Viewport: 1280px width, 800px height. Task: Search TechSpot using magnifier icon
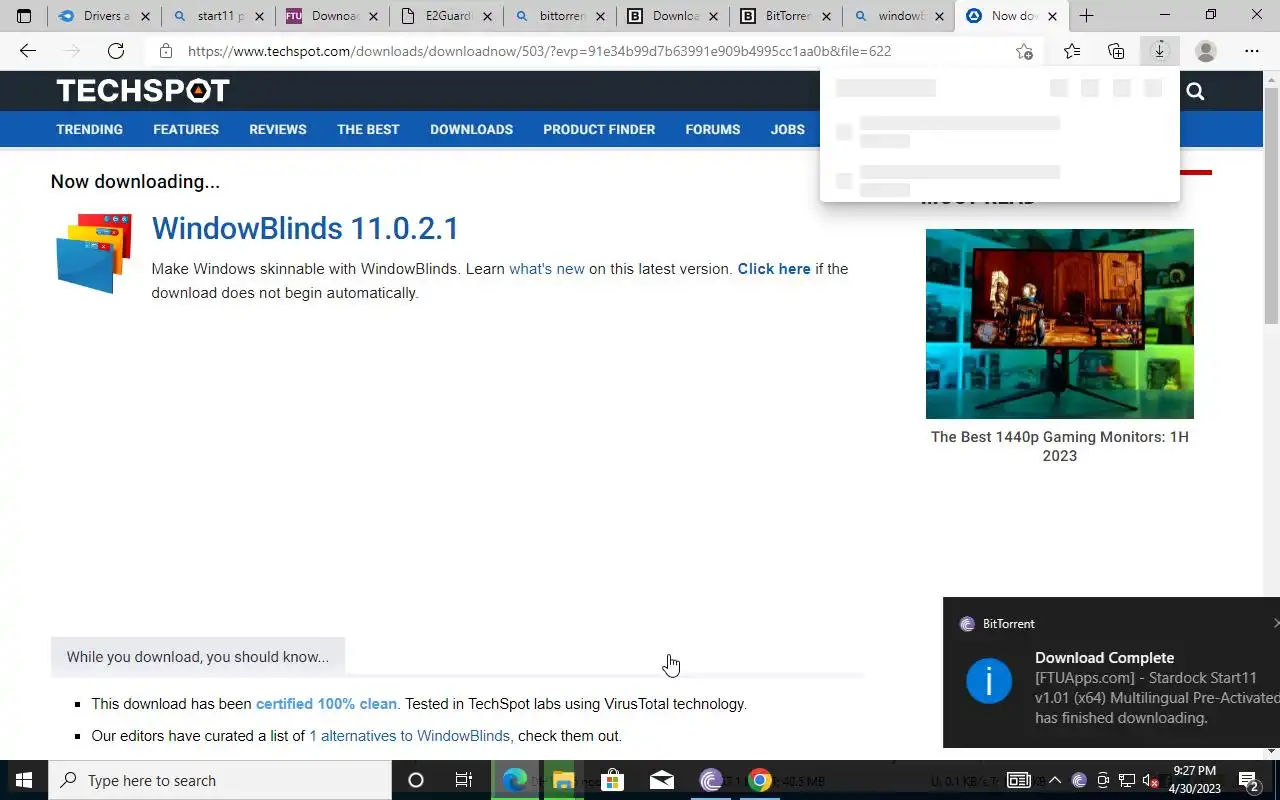coord(1195,92)
